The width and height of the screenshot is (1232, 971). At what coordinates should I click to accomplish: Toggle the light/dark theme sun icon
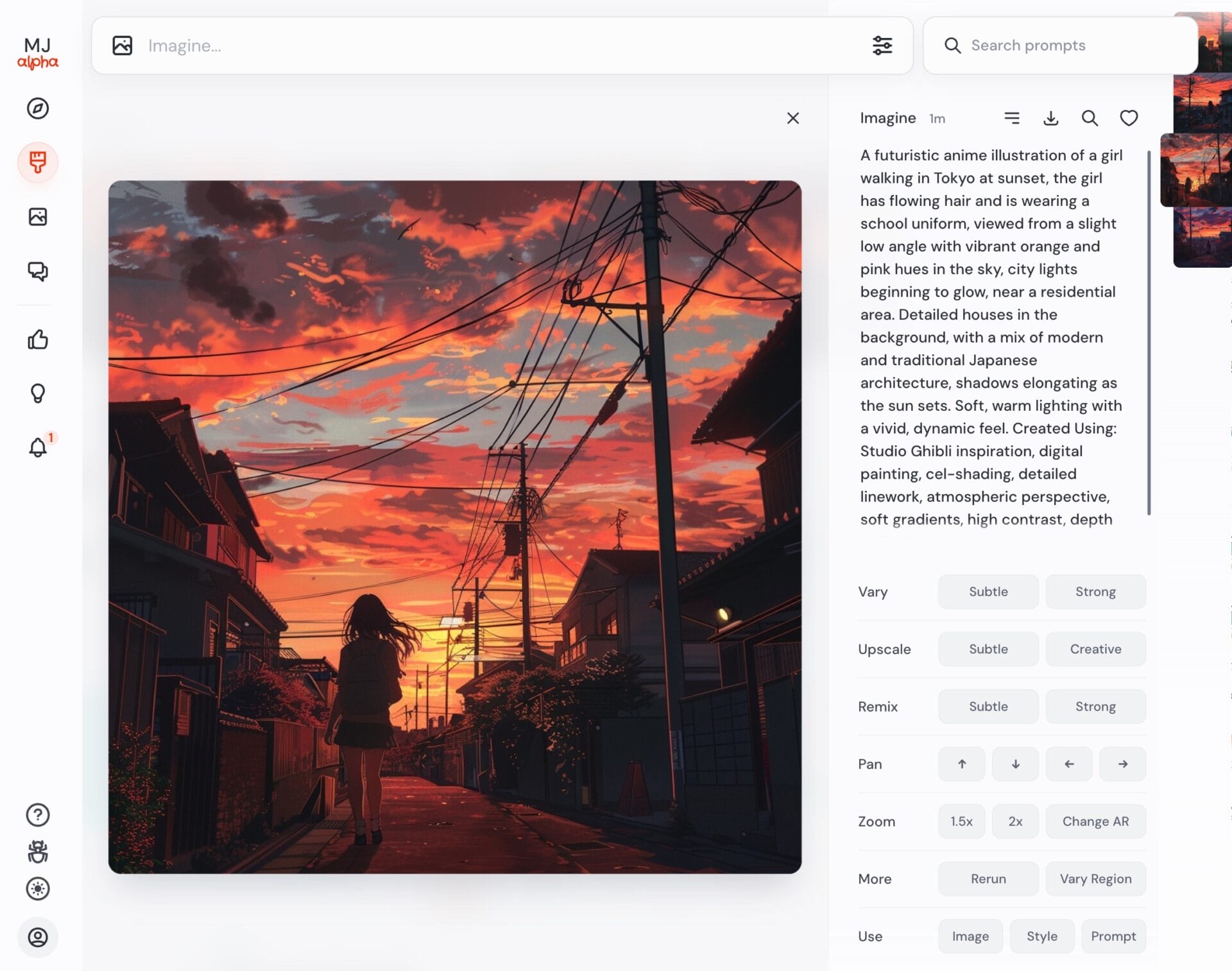(x=38, y=889)
